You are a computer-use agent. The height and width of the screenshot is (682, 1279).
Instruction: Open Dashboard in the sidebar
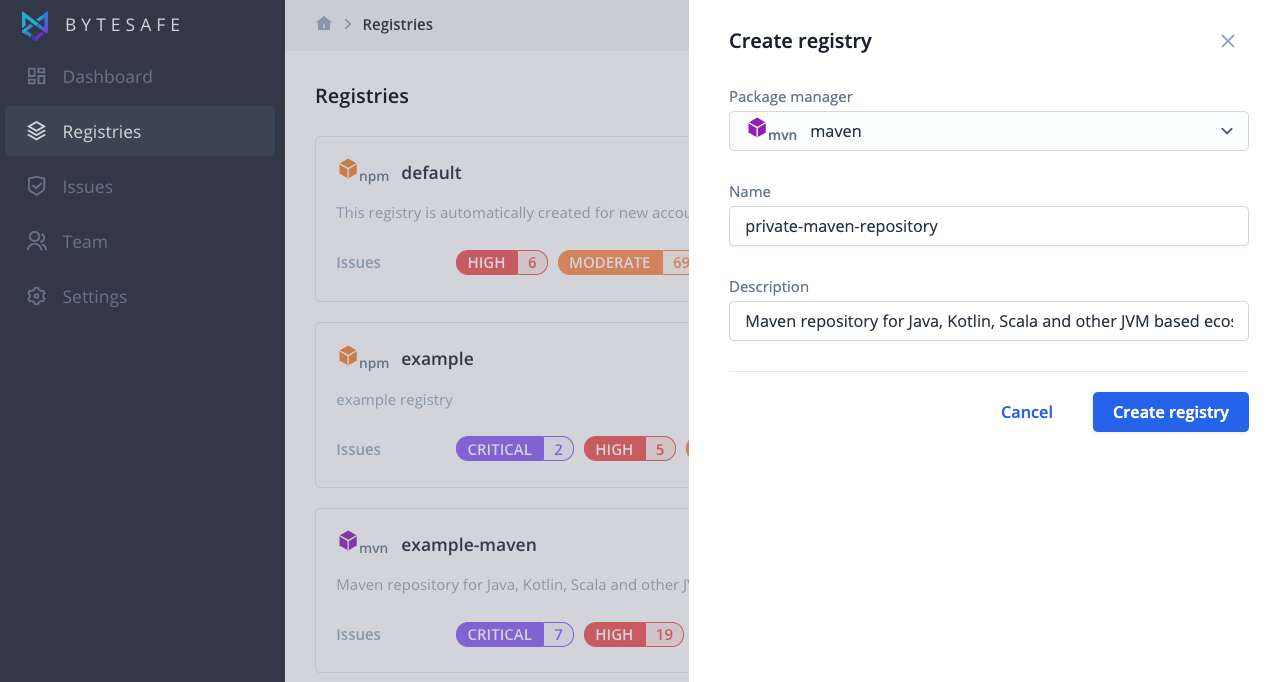tap(140, 76)
